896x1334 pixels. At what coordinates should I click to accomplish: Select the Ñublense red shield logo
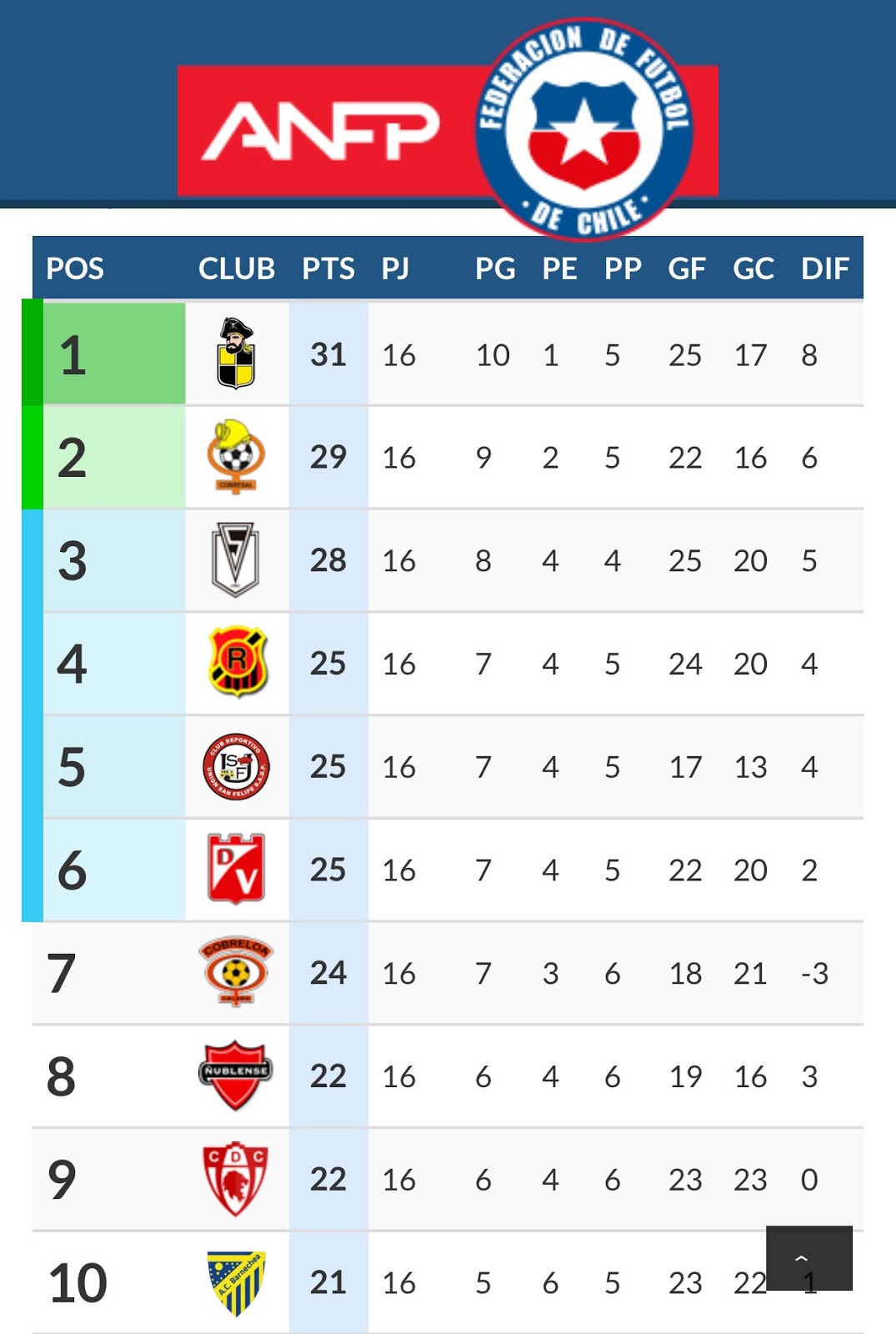coord(236,1075)
